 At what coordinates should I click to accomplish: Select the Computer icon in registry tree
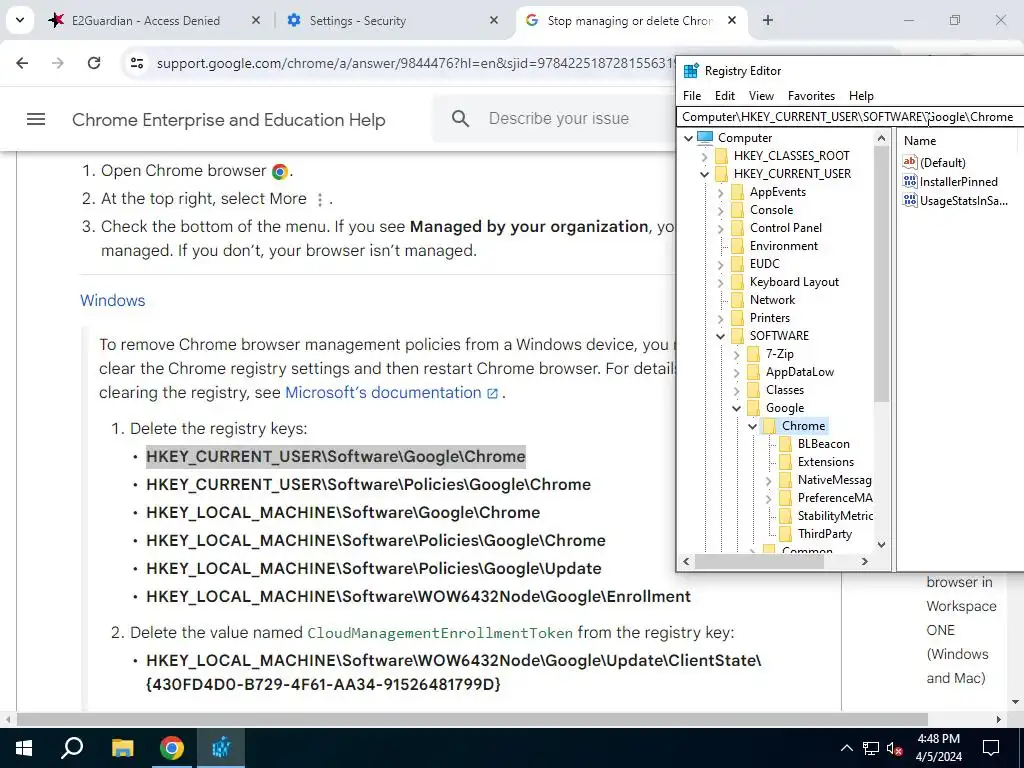[705, 138]
